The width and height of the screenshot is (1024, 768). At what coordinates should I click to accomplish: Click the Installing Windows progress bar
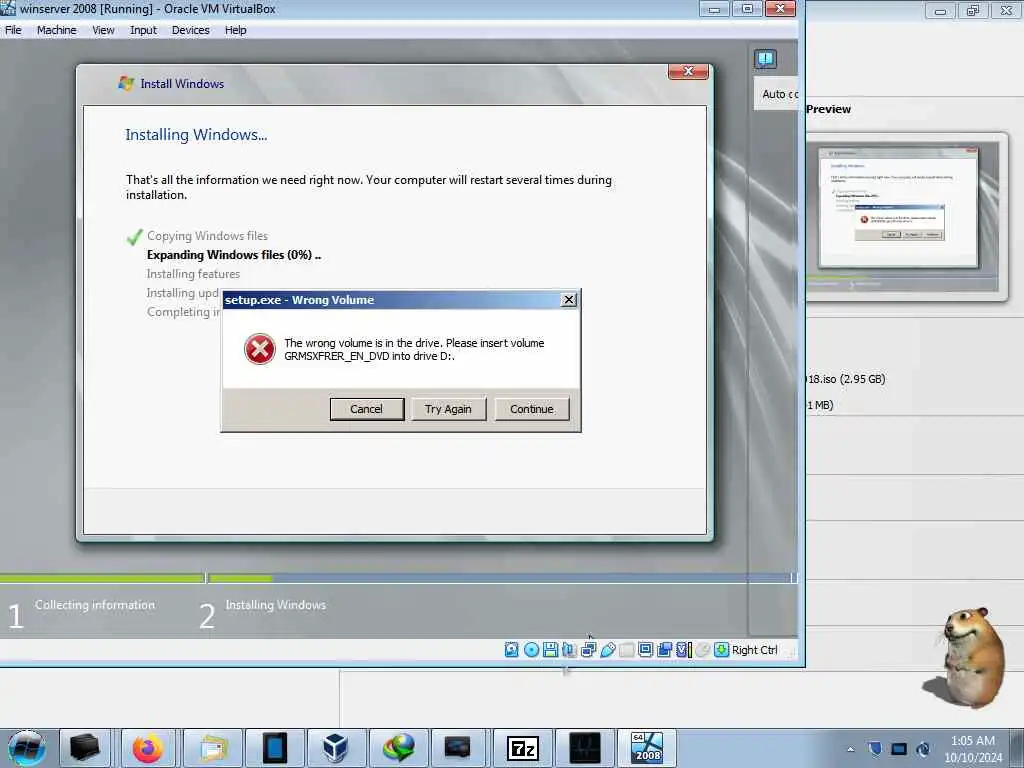tap(502, 578)
